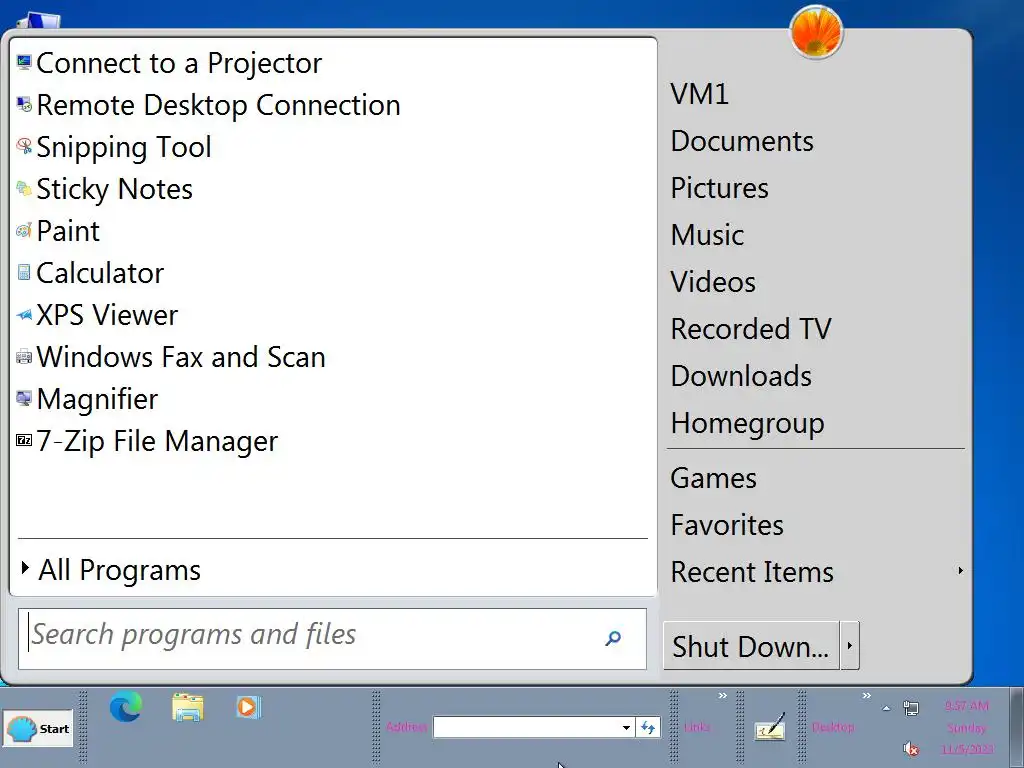The width and height of the screenshot is (1024, 768).
Task: Open Recorded TV
Action: 751,329
